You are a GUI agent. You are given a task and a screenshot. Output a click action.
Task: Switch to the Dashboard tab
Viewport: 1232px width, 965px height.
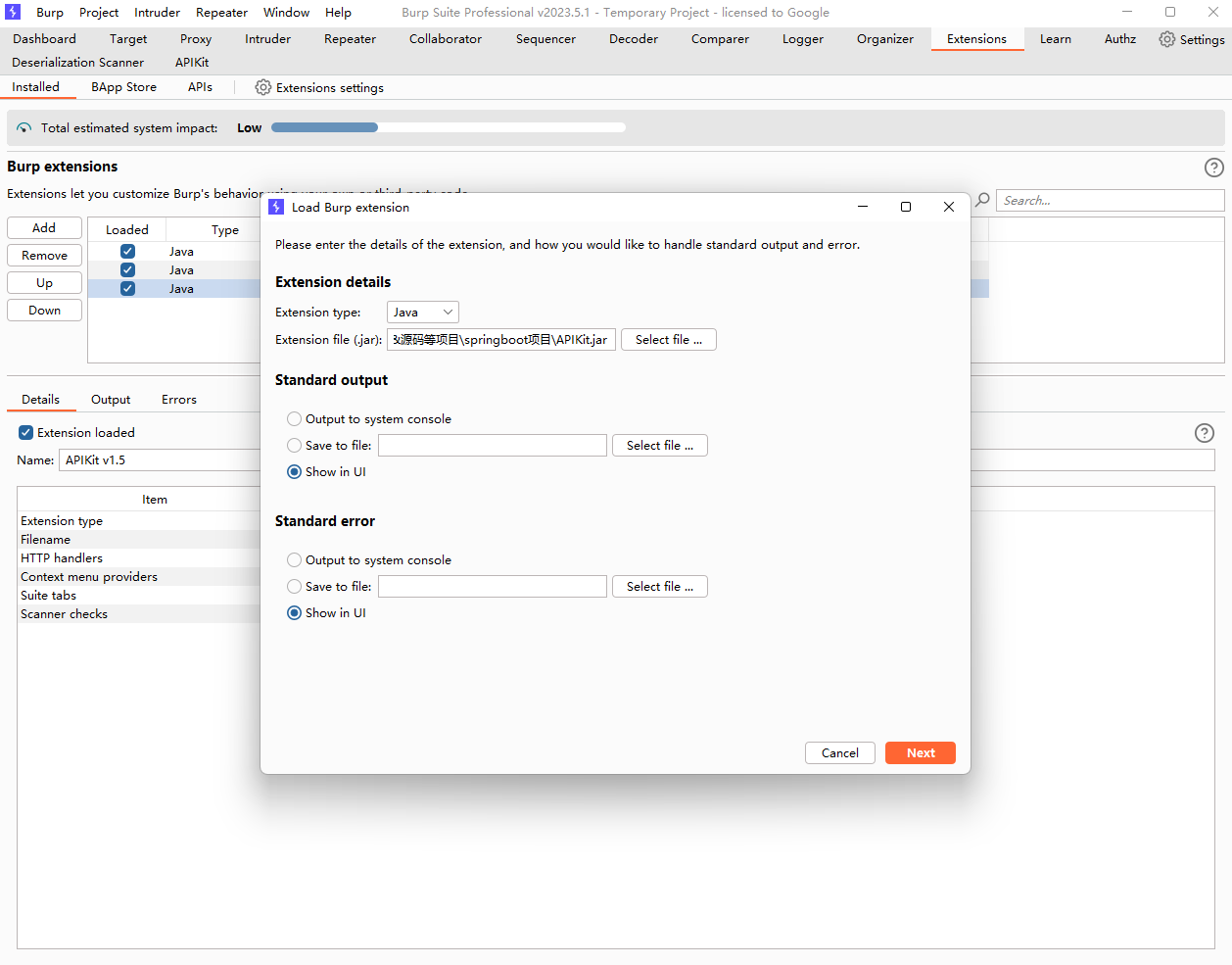44,39
